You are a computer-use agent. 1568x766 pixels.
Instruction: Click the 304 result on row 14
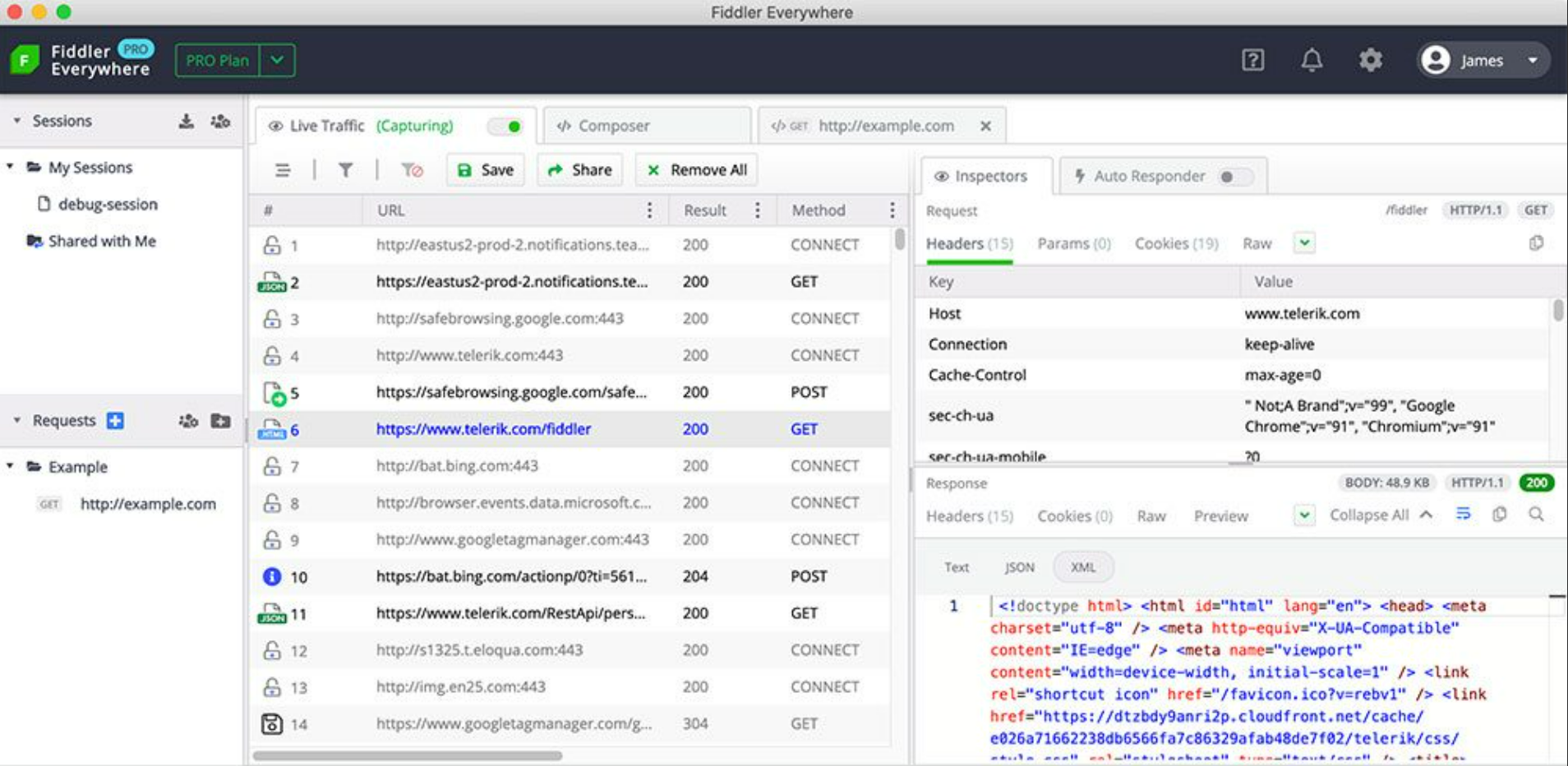point(695,724)
